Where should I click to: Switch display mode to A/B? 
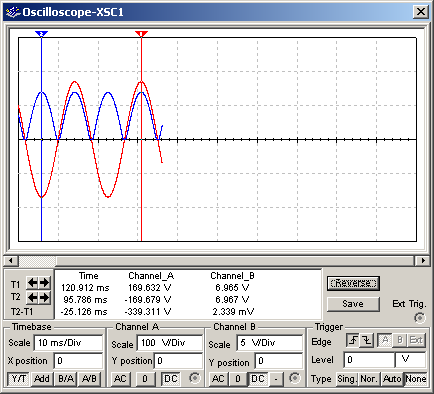point(89,379)
